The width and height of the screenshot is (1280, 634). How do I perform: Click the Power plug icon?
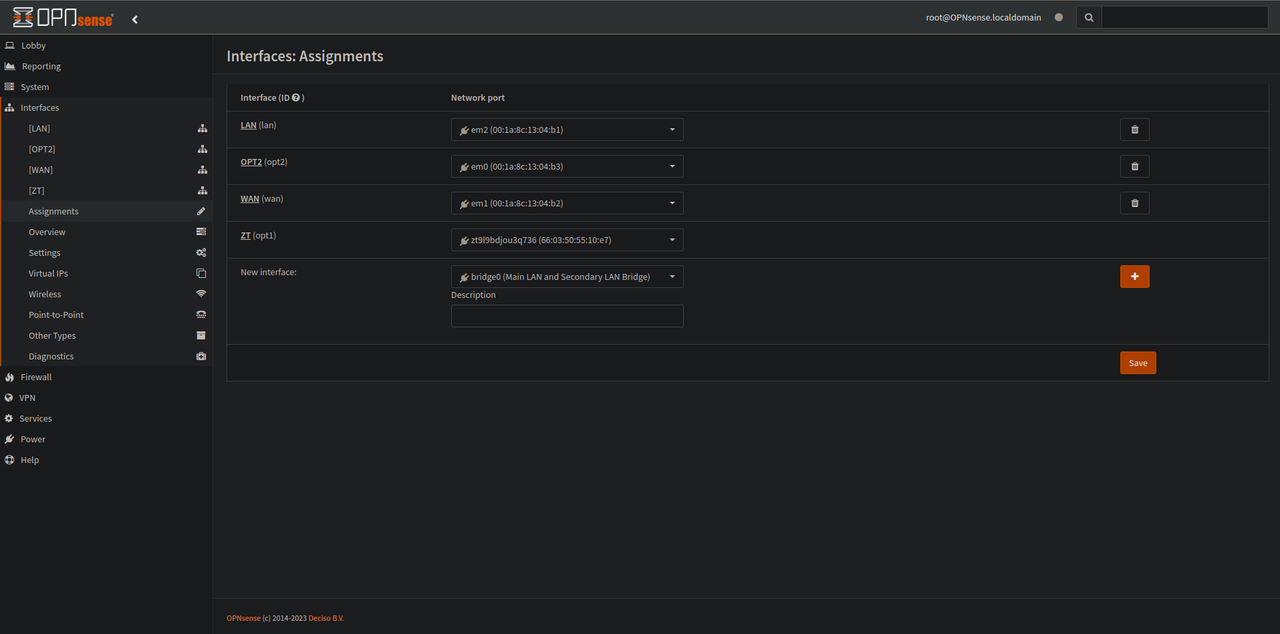coord(10,439)
